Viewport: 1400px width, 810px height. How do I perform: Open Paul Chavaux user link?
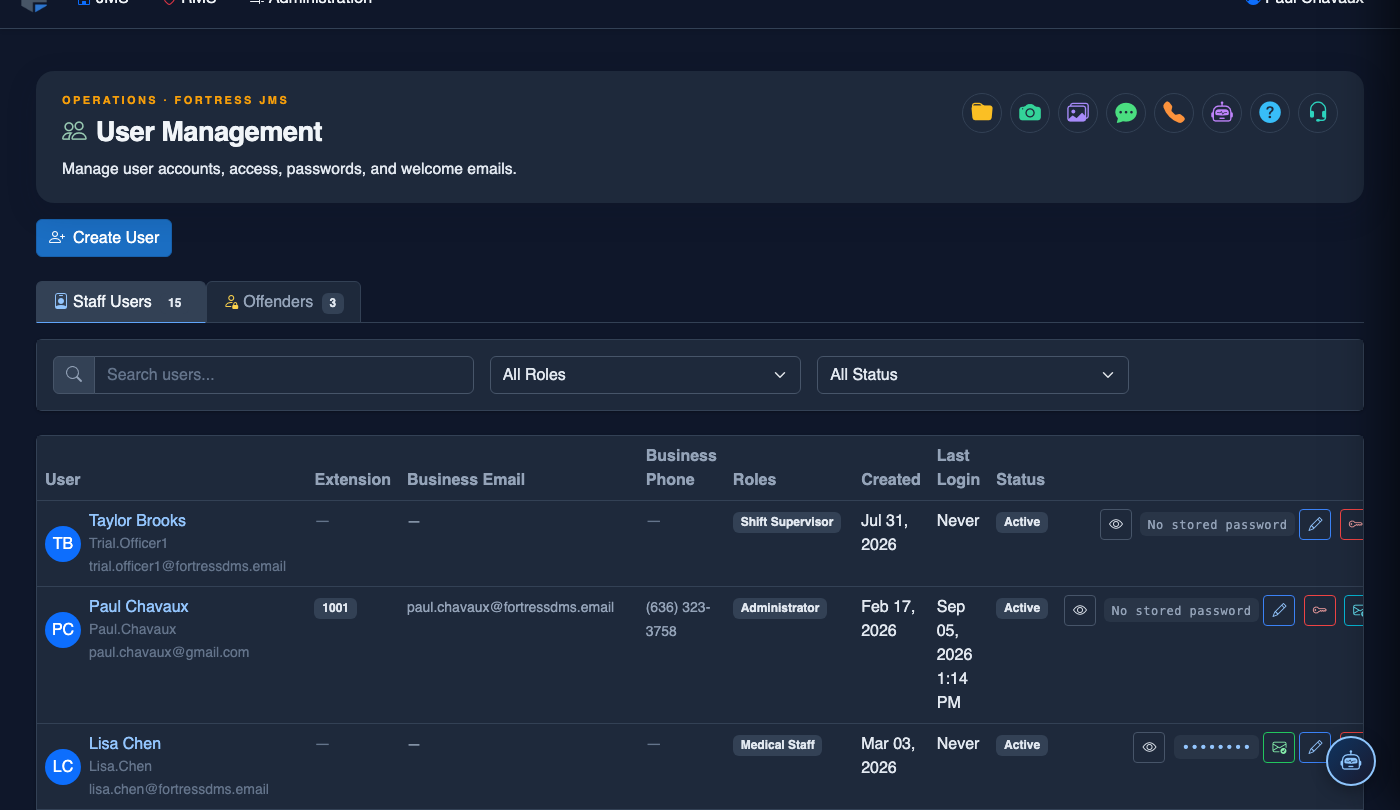point(138,606)
